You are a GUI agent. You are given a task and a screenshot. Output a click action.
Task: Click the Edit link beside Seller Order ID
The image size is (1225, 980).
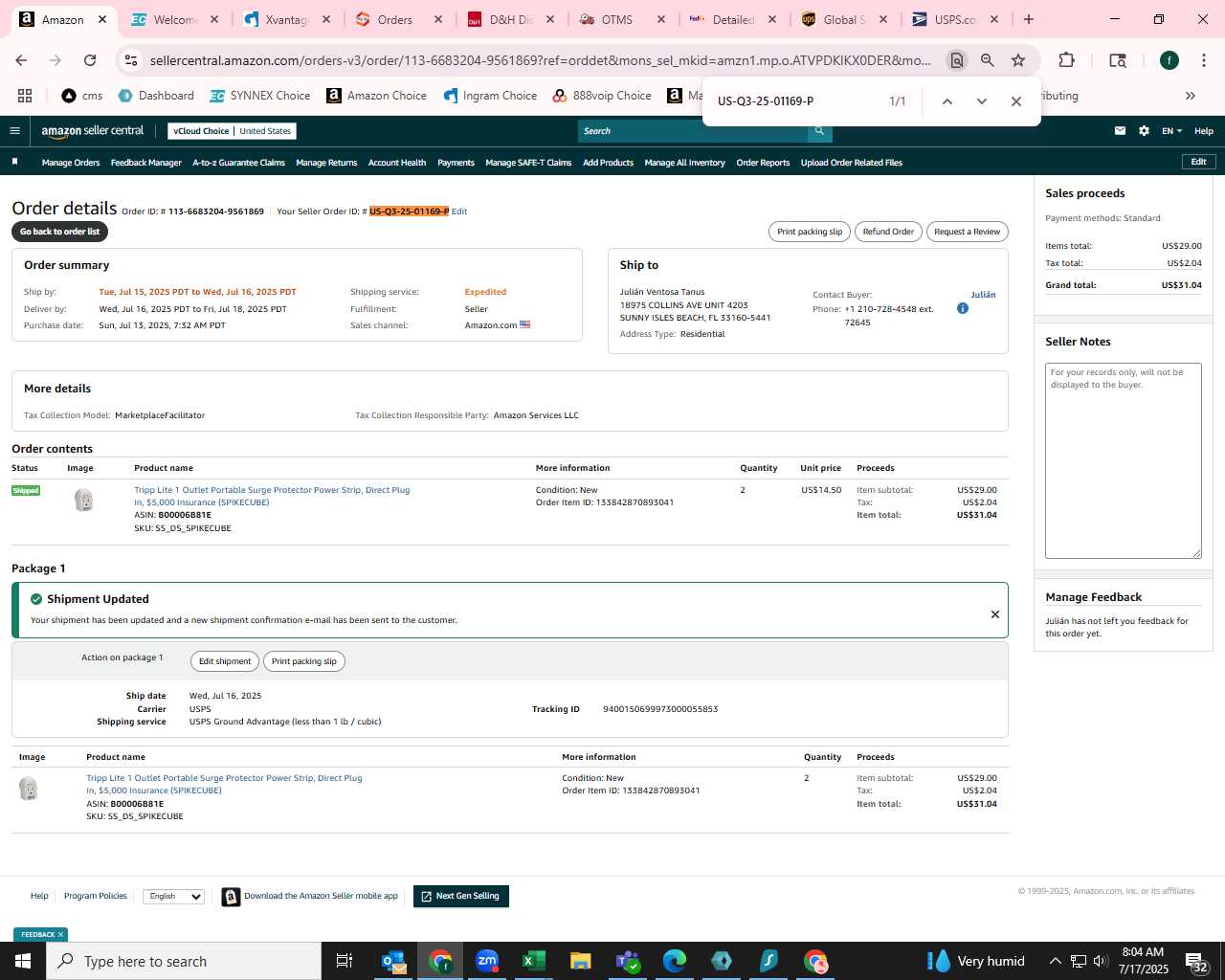pos(459,212)
